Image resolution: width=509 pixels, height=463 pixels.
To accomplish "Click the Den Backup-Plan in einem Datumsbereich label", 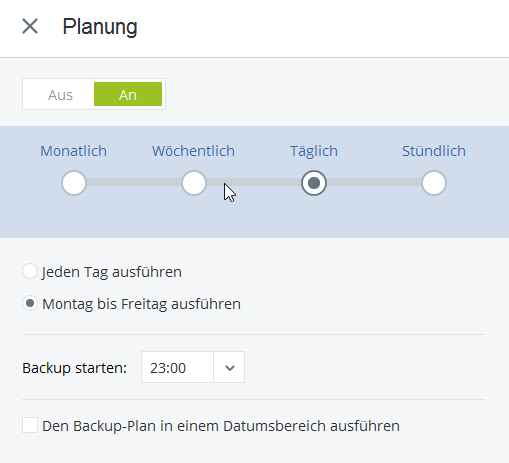I will 221,426.
